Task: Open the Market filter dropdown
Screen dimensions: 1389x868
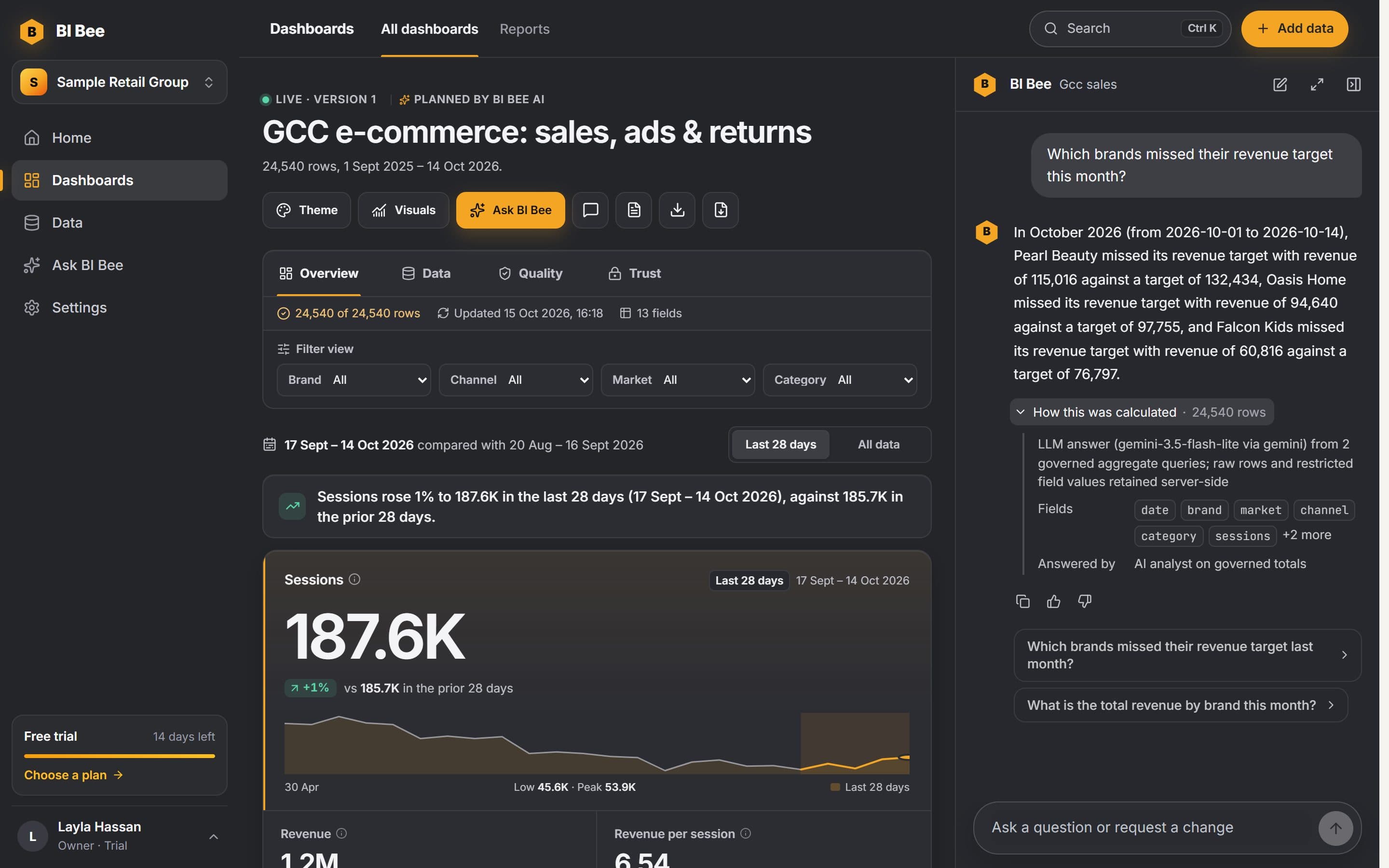Action: [678, 380]
